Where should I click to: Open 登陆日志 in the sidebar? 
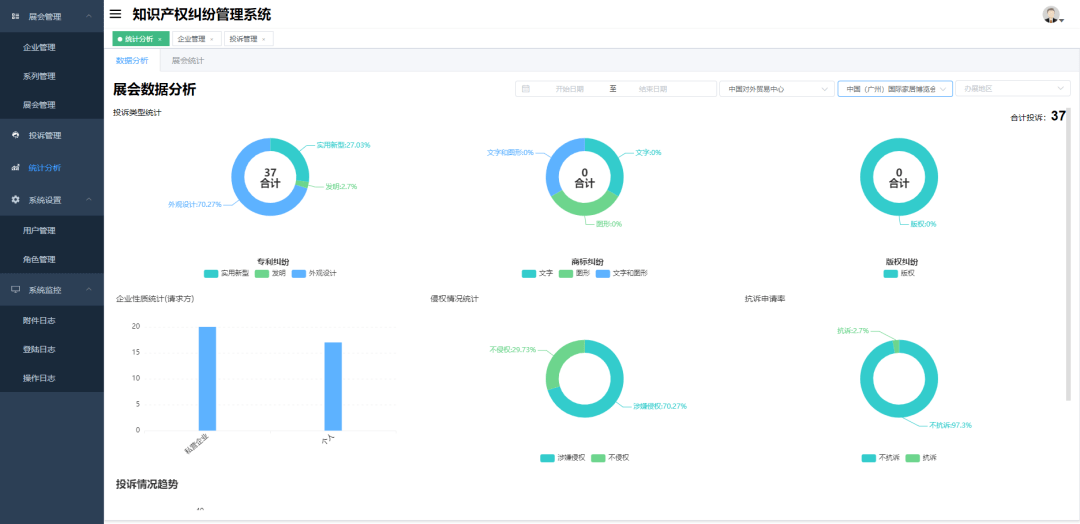(x=39, y=349)
